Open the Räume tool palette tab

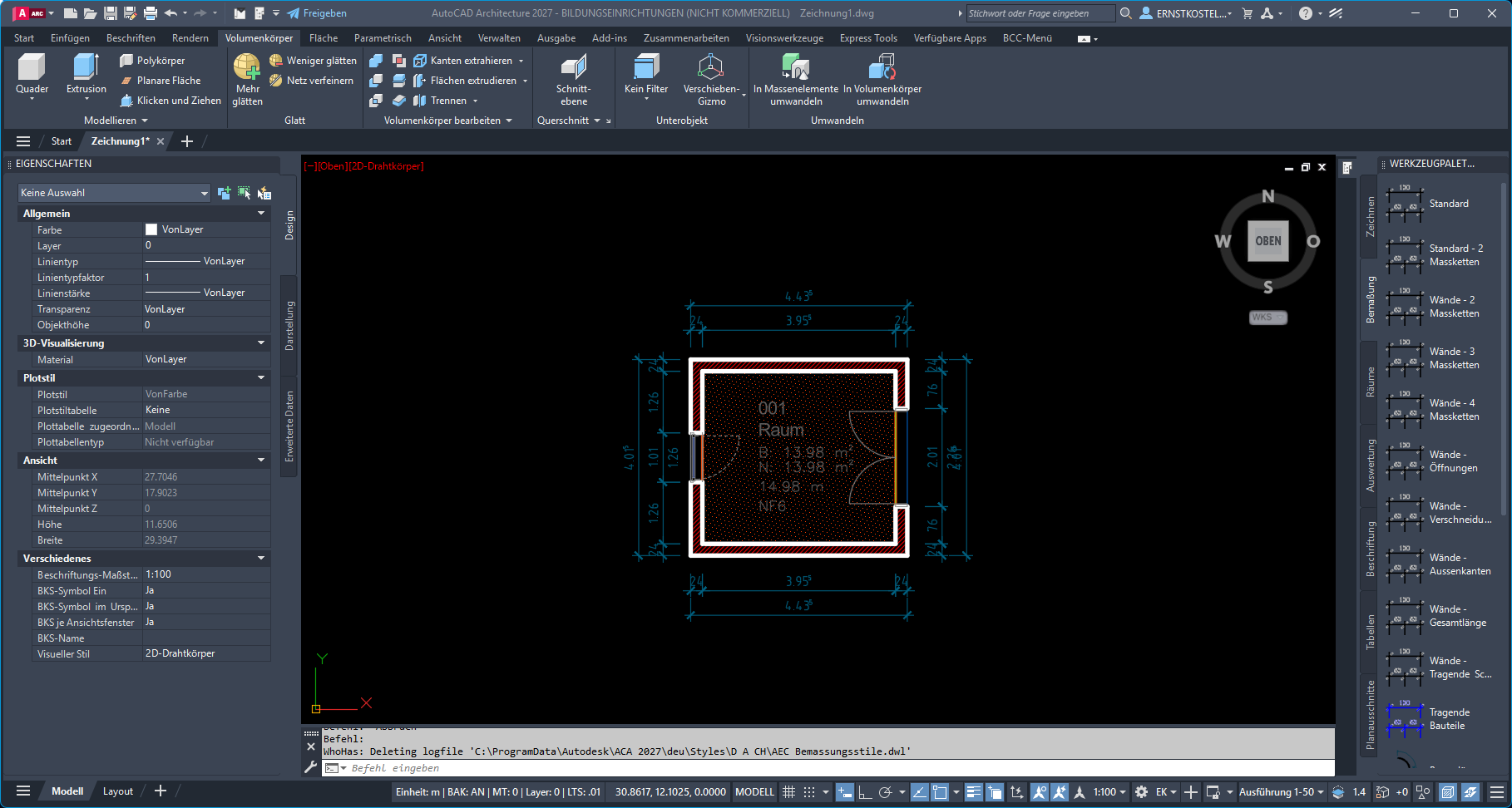pyautogui.click(x=1370, y=382)
